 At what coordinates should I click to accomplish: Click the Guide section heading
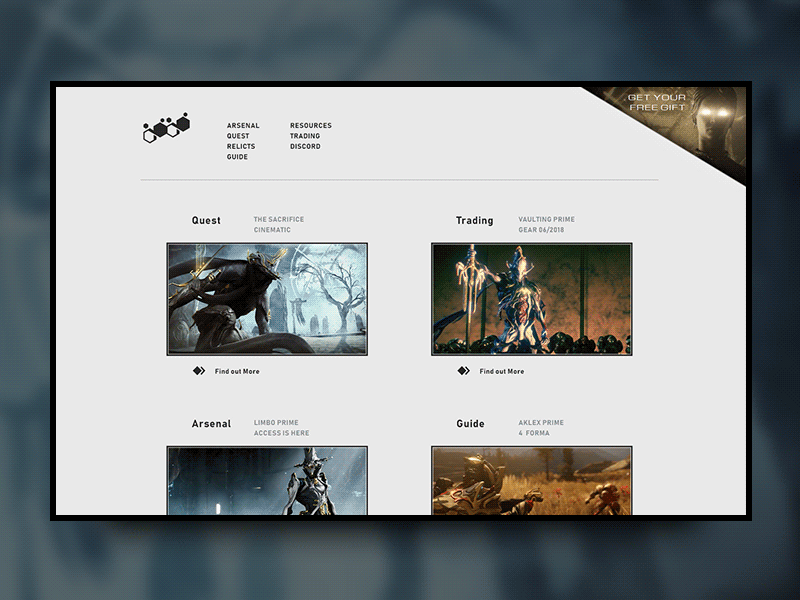470,423
